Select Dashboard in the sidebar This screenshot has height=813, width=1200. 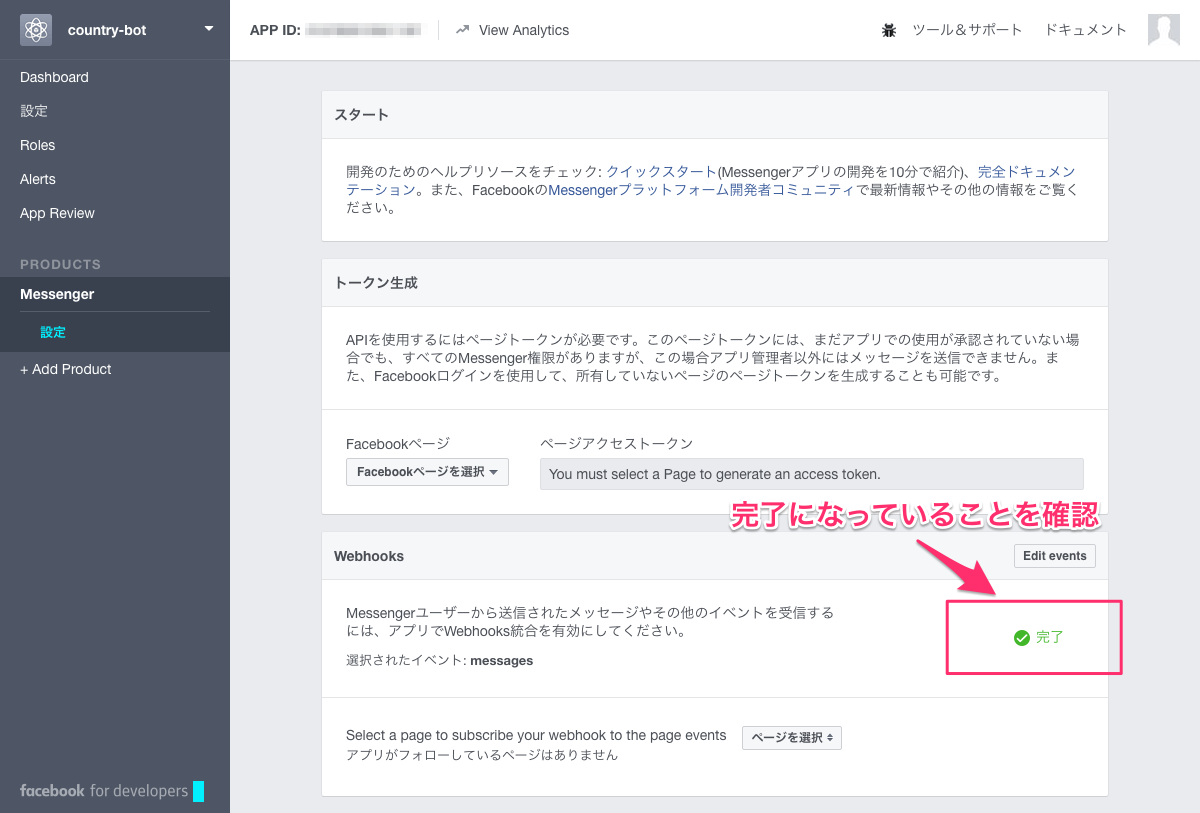click(54, 77)
